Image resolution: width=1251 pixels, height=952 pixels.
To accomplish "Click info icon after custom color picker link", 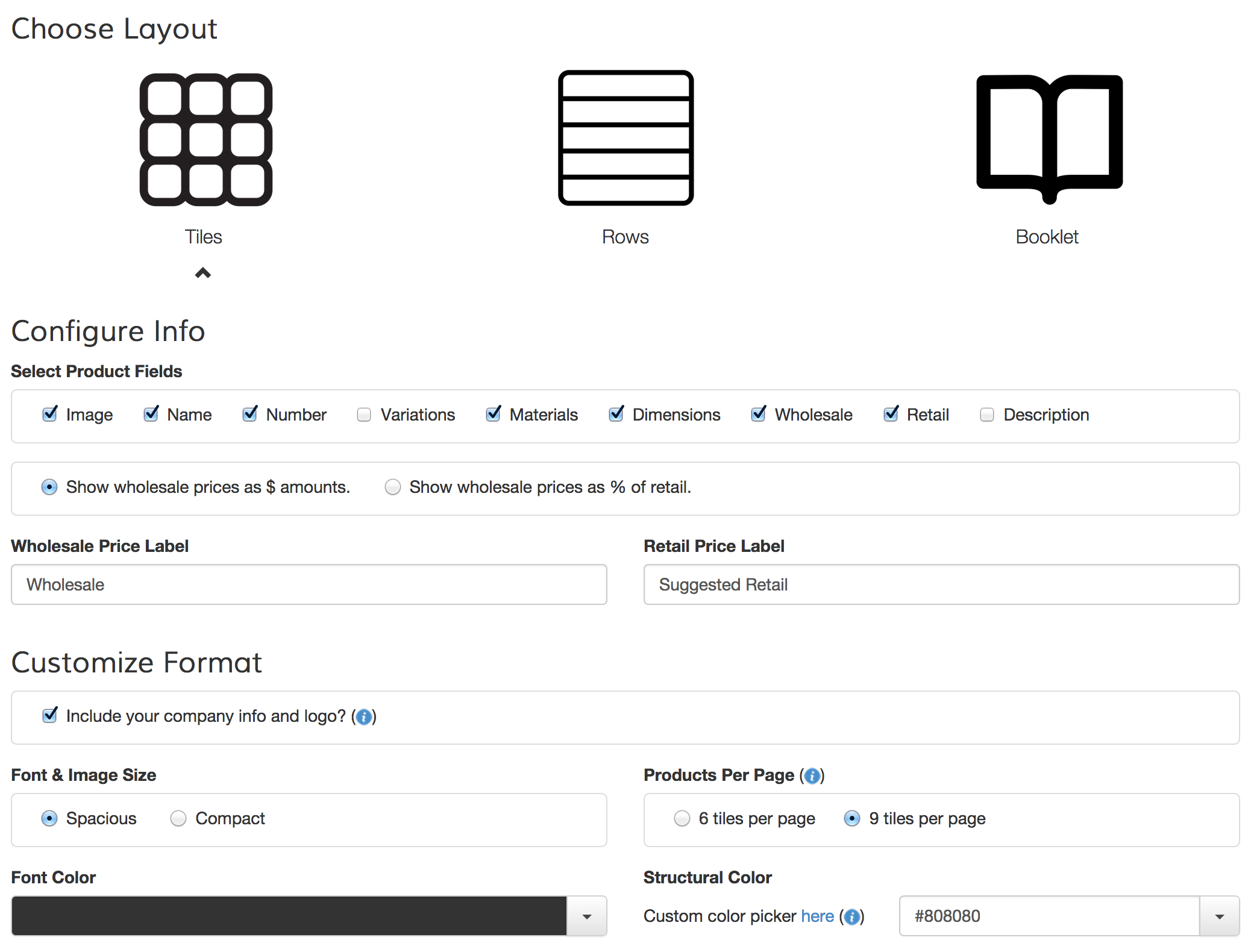I will click(851, 917).
